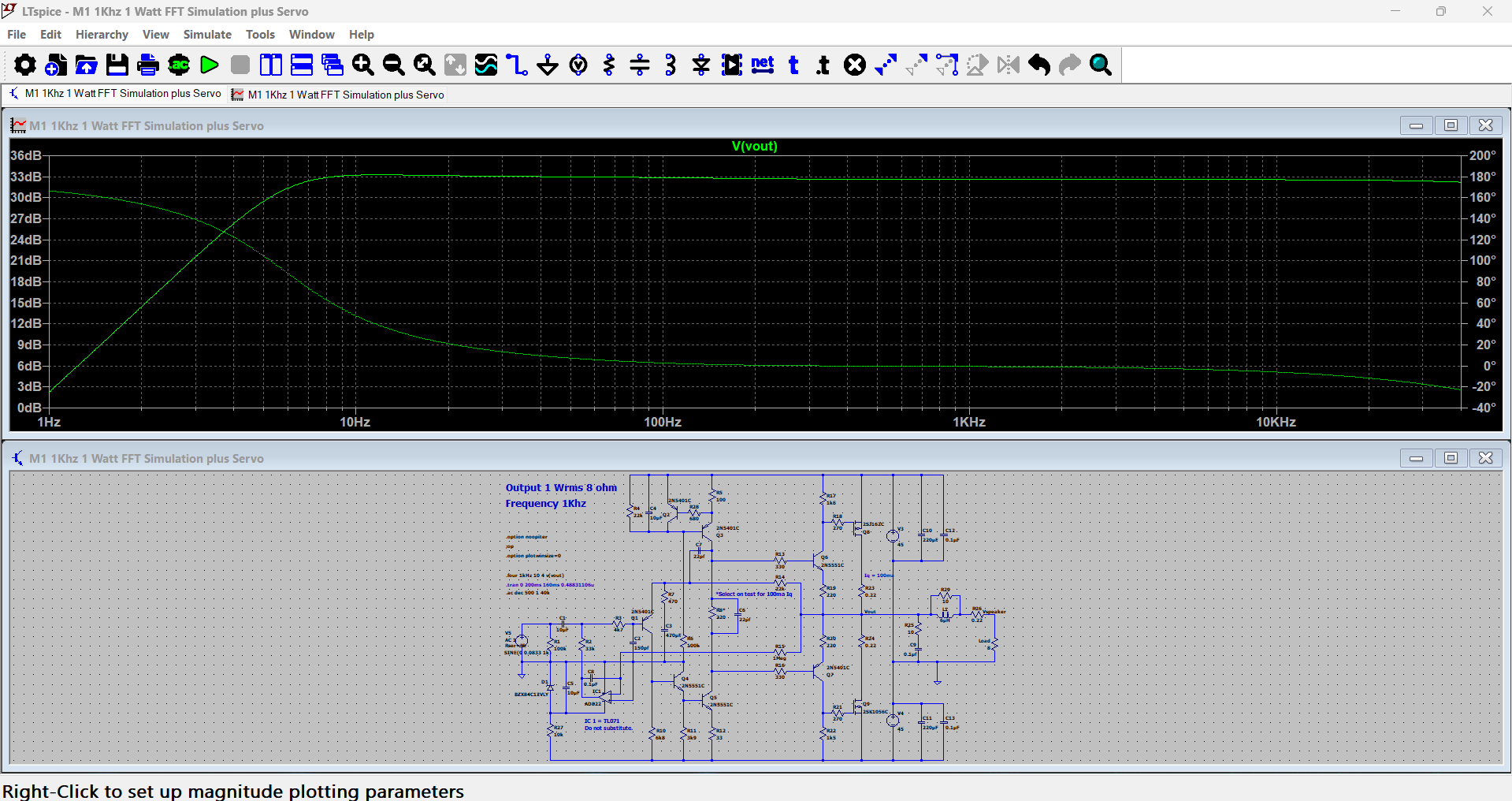The width and height of the screenshot is (1512, 801).
Task: Open the .ac Configure Analysis icon
Action: (179, 65)
